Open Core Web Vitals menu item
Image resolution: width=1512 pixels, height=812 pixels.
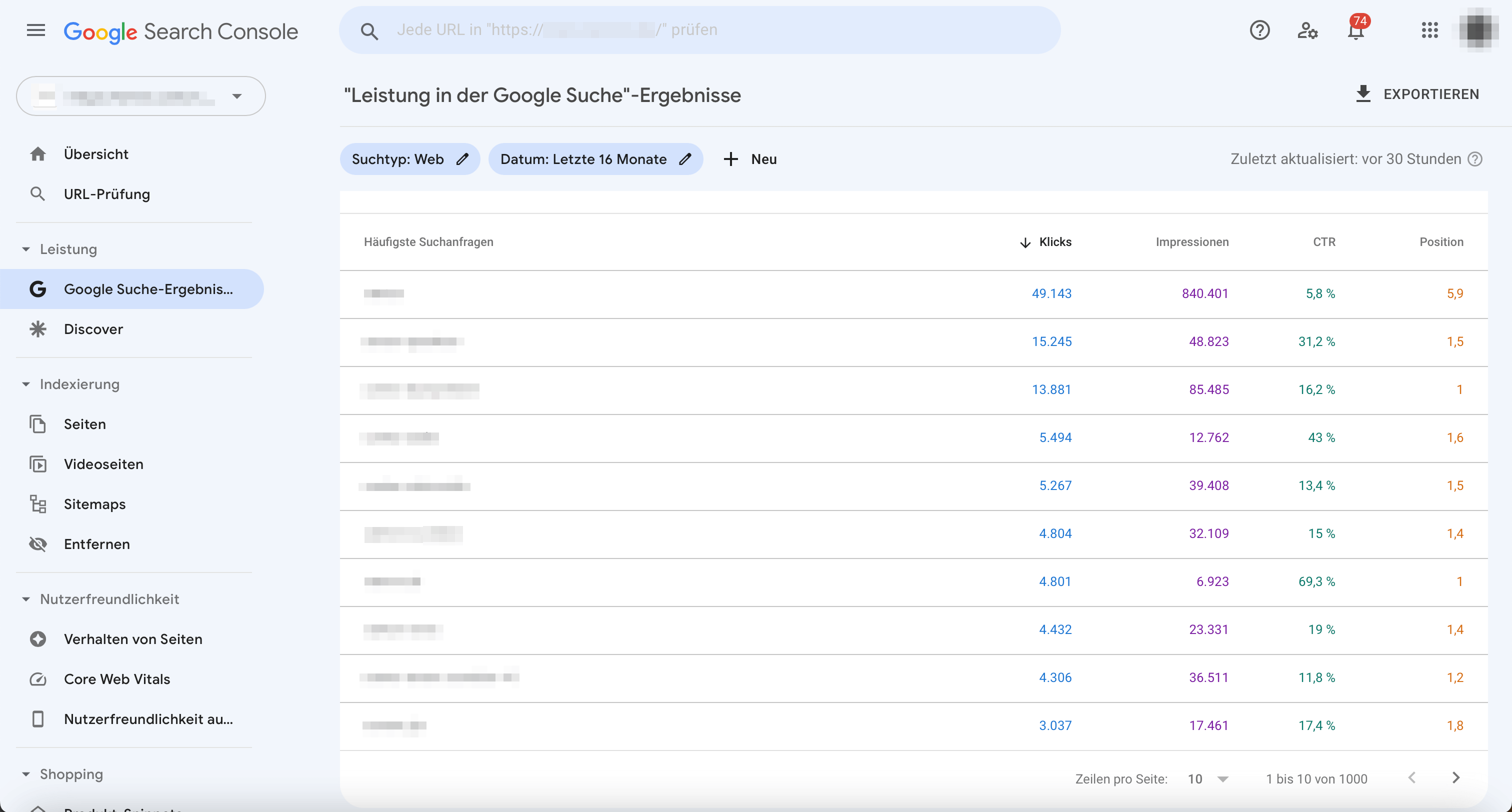pos(117,678)
